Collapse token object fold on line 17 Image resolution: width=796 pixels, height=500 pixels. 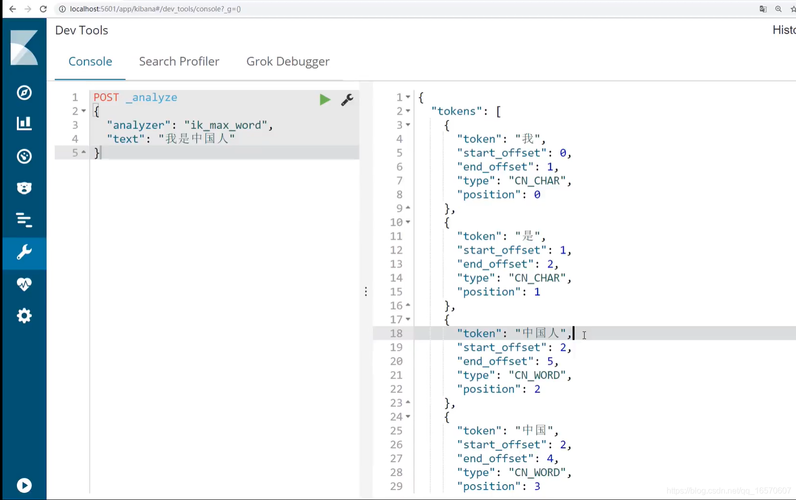(x=408, y=319)
